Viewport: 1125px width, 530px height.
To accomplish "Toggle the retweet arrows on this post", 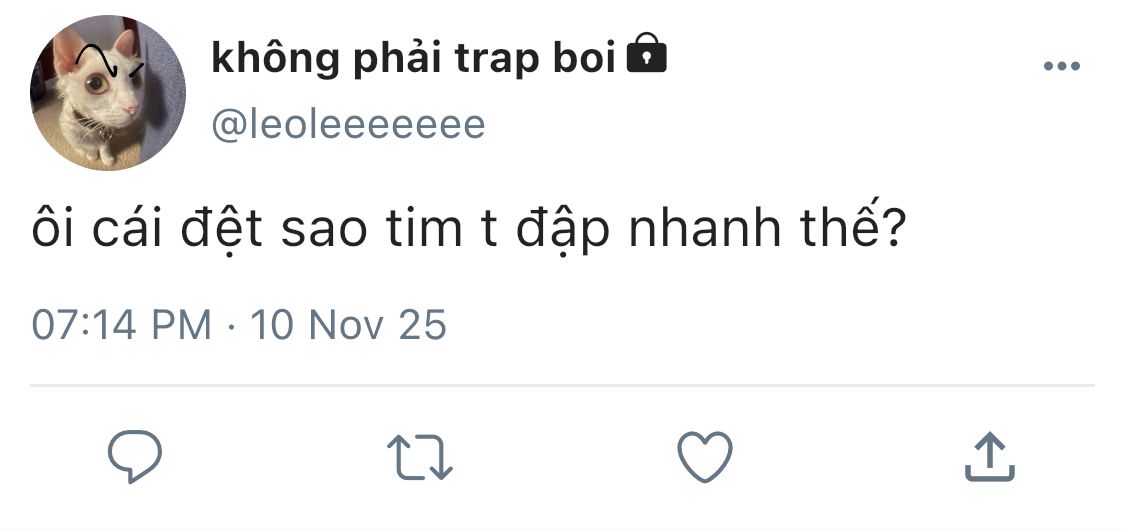I will [420, 457].
